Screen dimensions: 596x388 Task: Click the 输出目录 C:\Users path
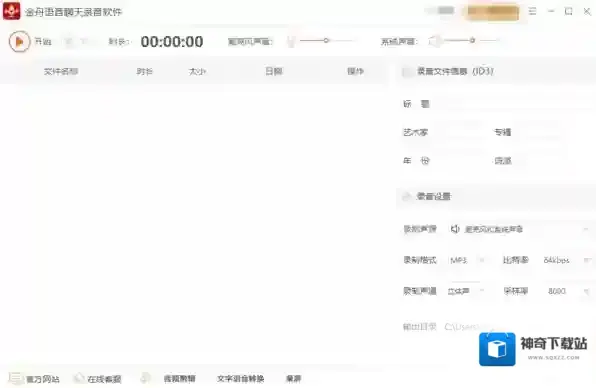tap(462, 326)
